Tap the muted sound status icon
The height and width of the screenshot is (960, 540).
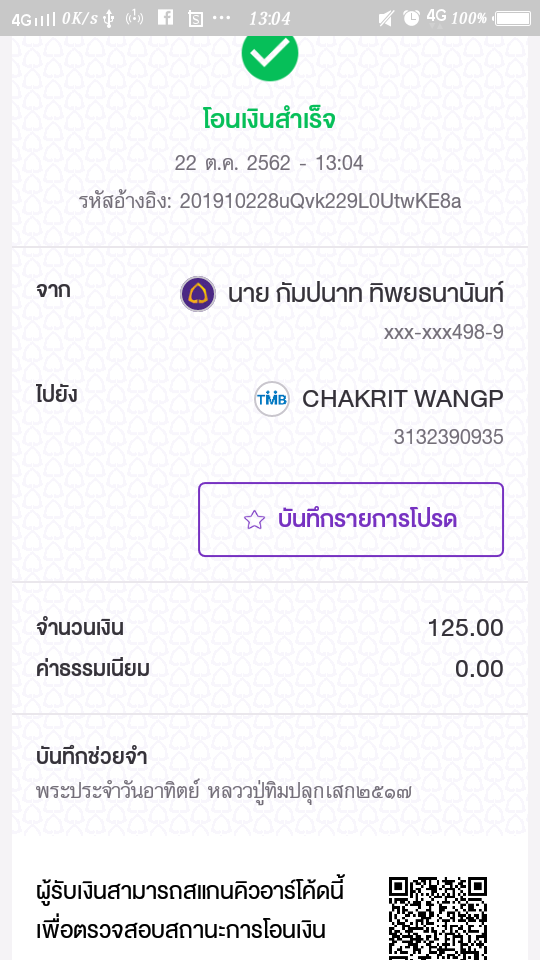click(386, 18)
